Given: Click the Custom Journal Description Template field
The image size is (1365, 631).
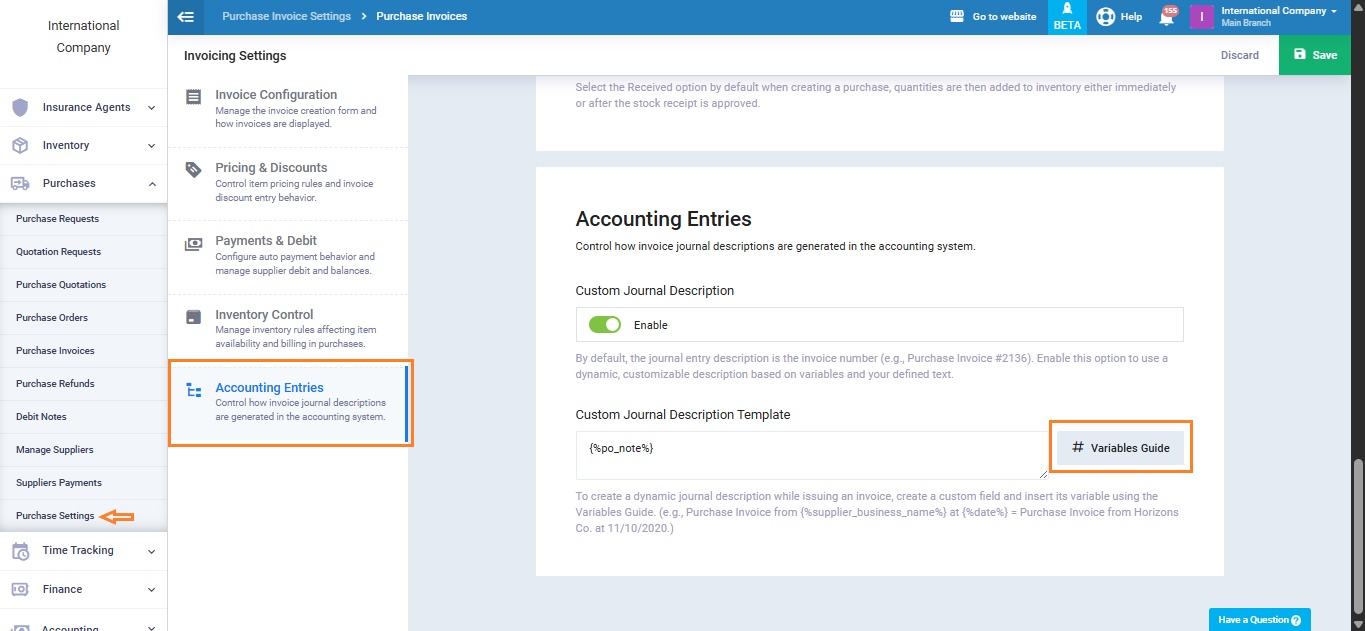Looking at the screenshot, I should [812, 455].
